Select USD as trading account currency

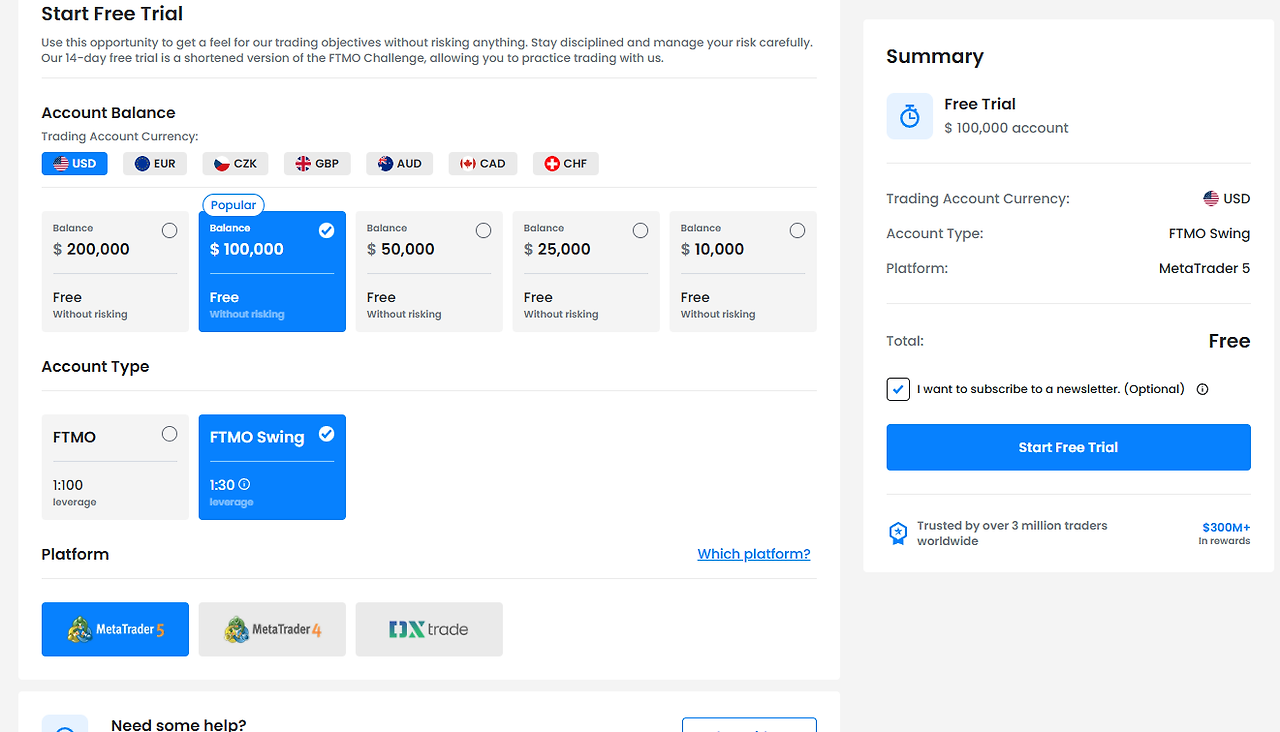(74, 163)
